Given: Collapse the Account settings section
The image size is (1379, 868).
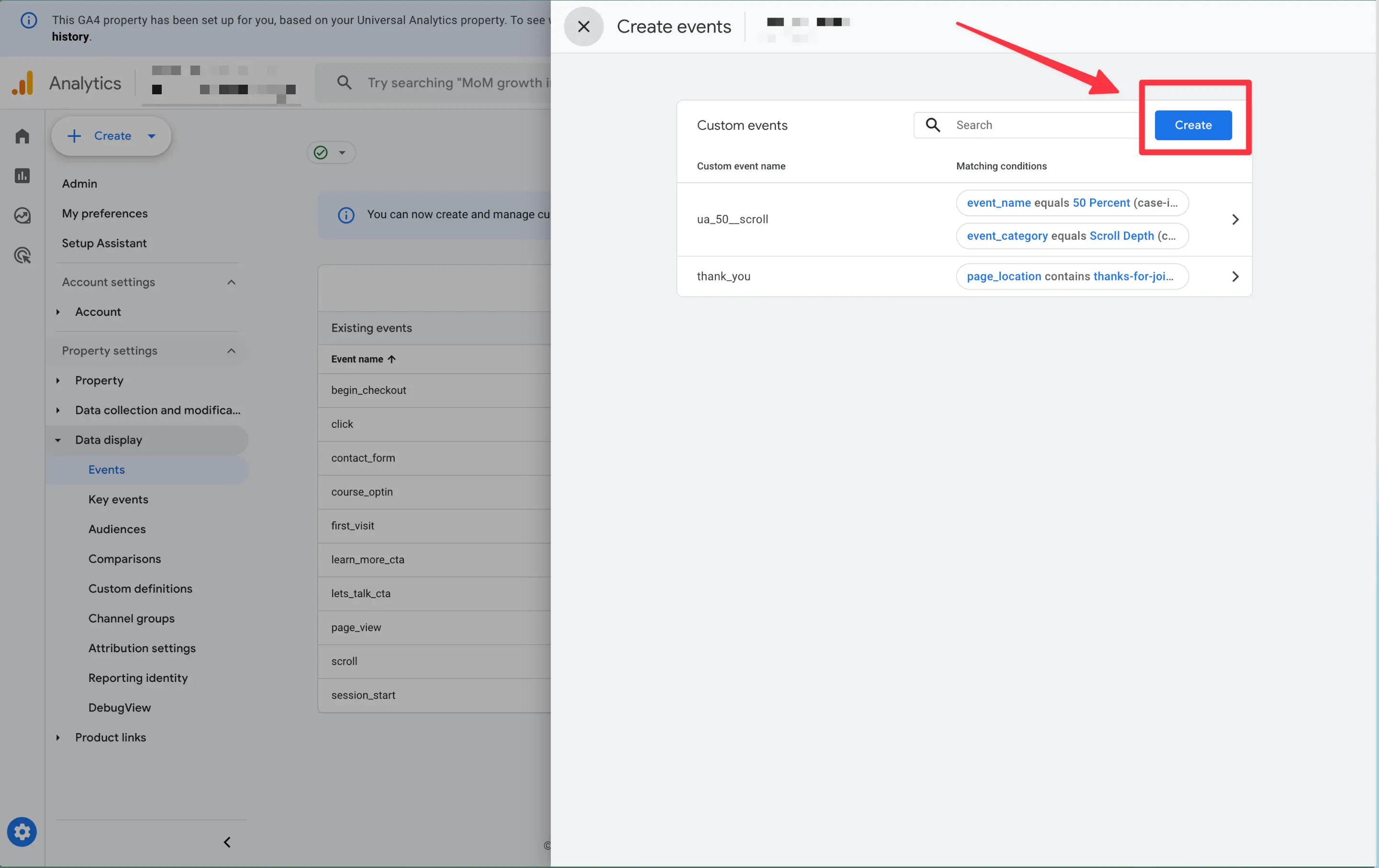Looking at the screenshot, I should [x=232, y=282].
